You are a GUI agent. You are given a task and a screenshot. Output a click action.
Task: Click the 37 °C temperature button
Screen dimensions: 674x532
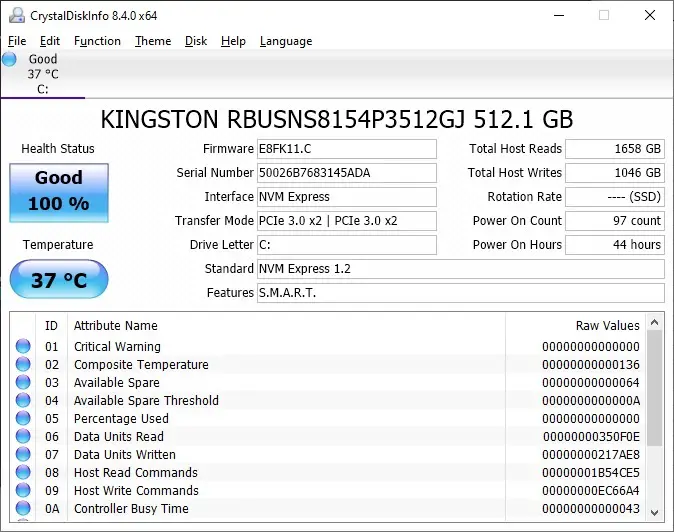(x=59, y=279)
